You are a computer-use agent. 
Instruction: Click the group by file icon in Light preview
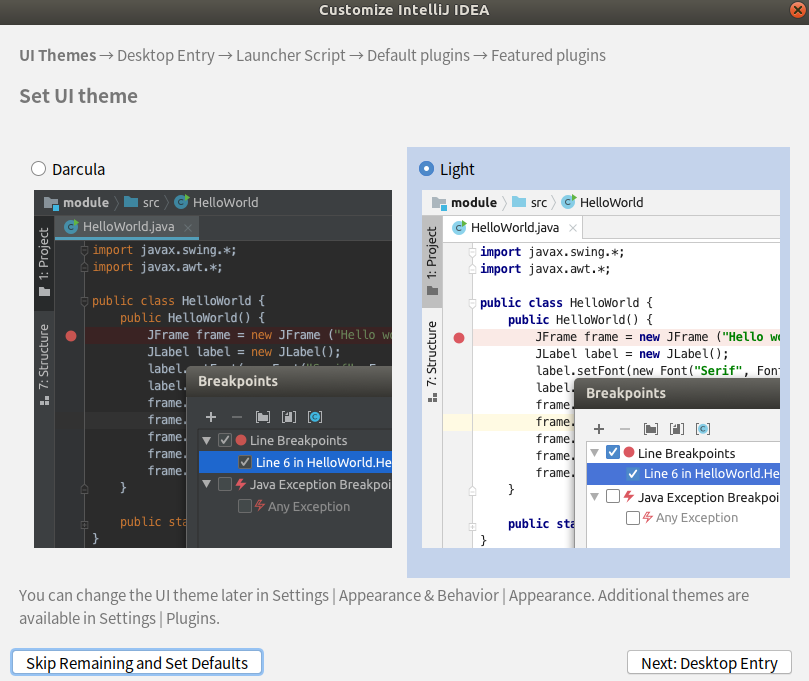point(676,429)
